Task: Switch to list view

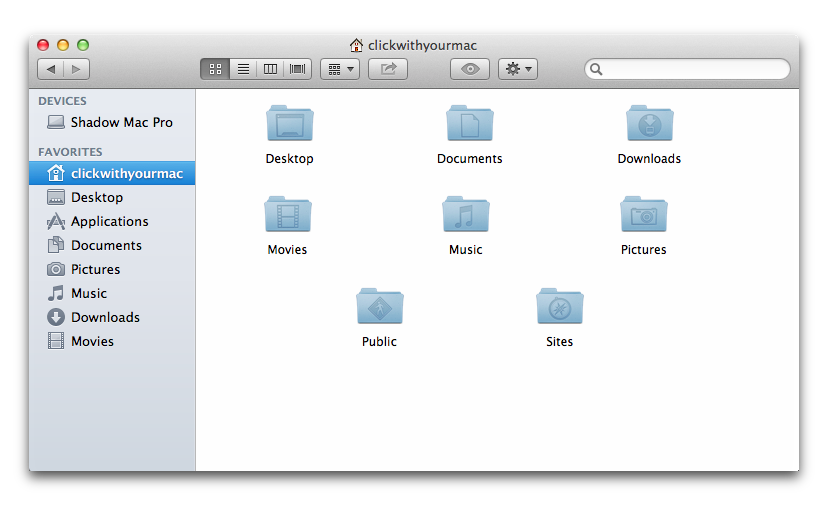Action: (243, 69)
